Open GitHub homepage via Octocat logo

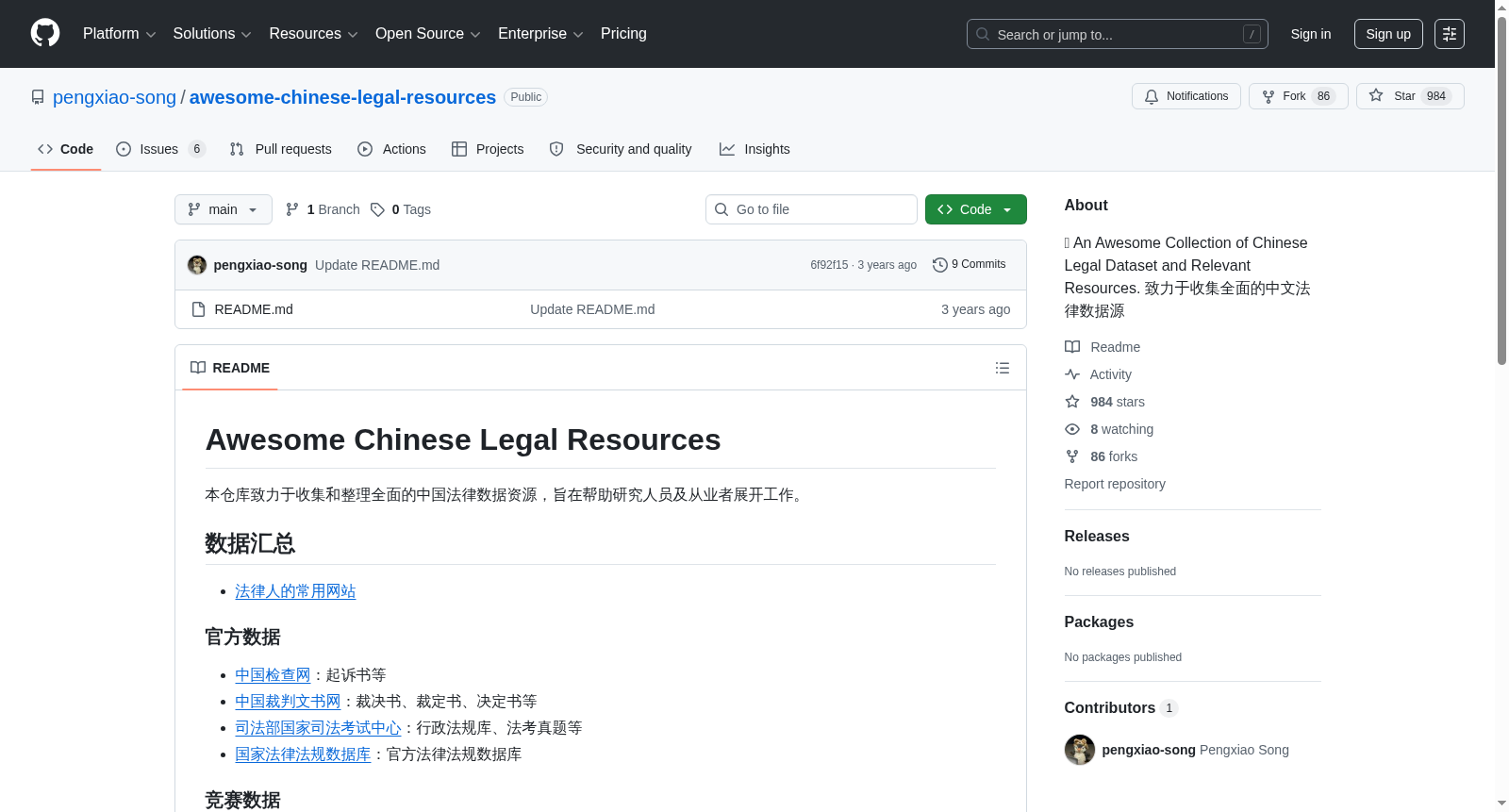pos(45,33)
